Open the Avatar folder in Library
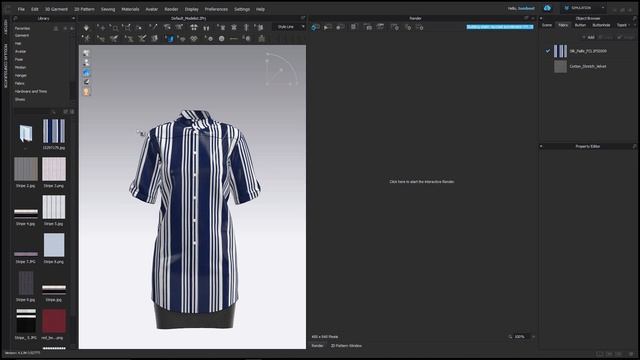The width and height of the screenshot is (640, 360). pos(20,51)
